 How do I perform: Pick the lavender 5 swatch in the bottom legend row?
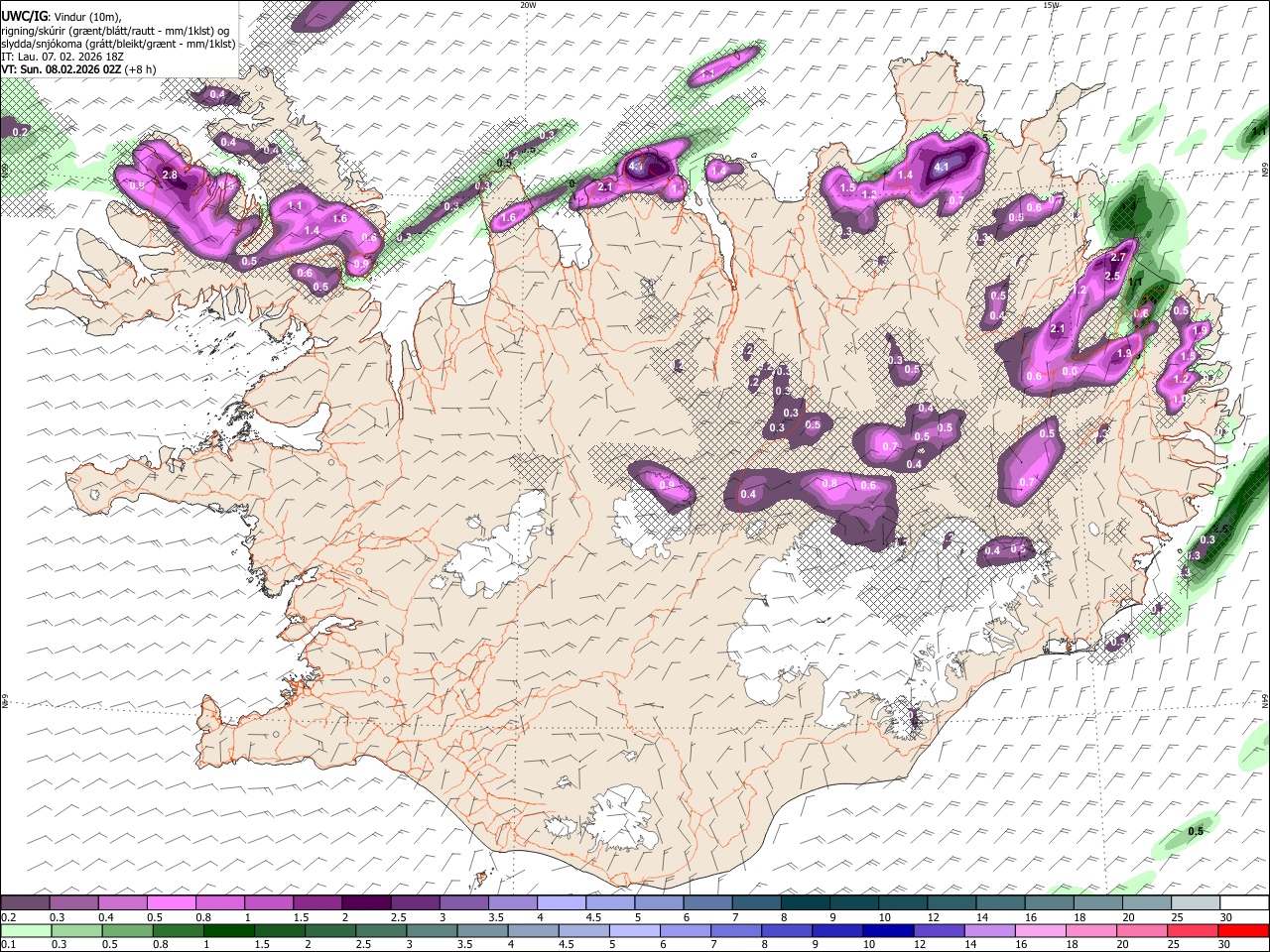point(634,930)
